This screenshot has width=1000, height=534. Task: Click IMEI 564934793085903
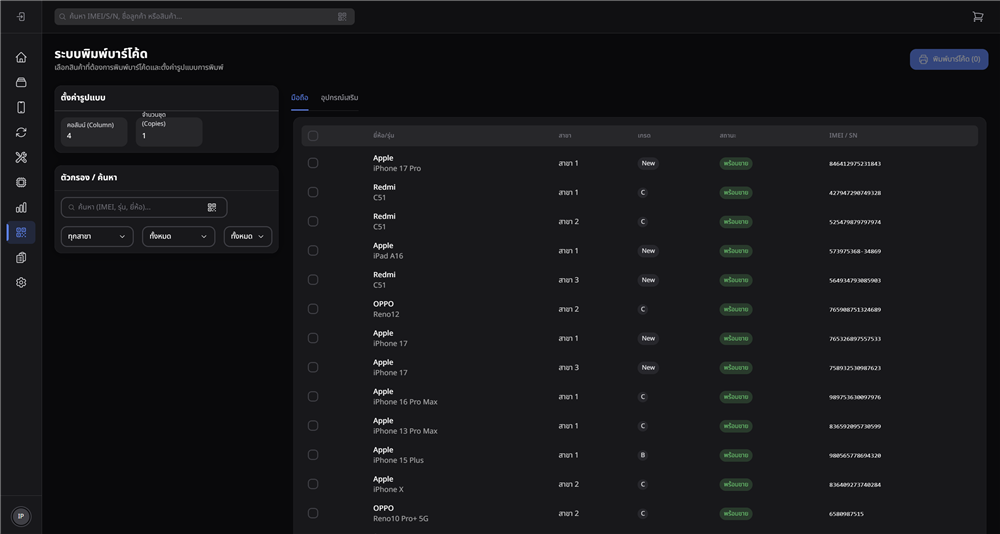tap(855, 280)
